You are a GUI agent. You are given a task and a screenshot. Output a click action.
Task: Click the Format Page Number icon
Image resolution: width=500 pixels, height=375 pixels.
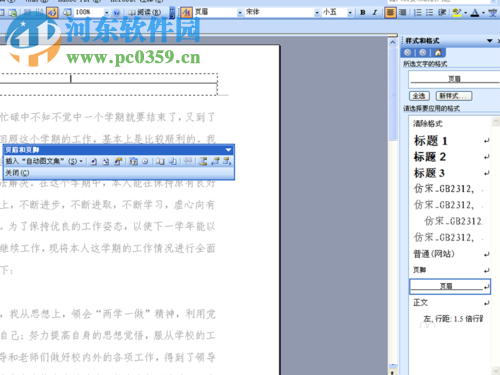click(x=118, y=162)
